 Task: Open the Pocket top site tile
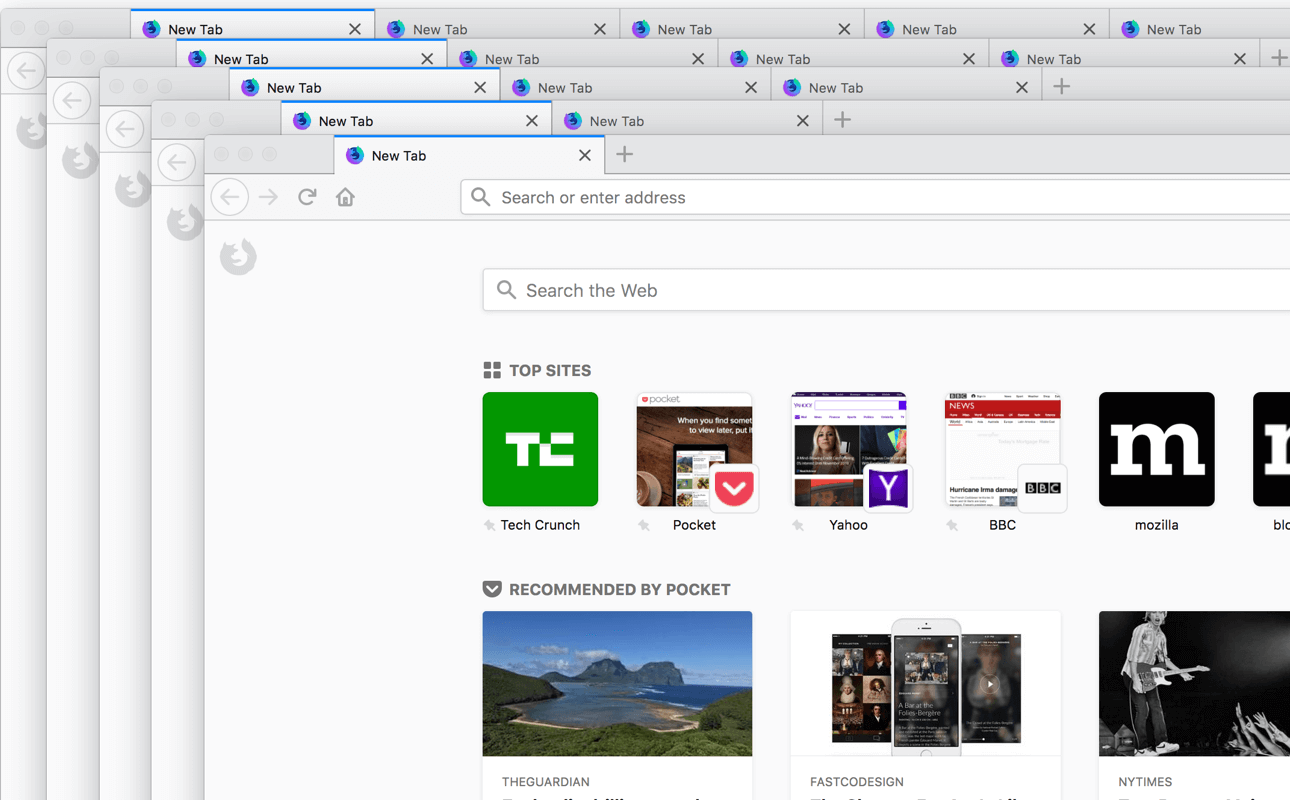point(694,449)
